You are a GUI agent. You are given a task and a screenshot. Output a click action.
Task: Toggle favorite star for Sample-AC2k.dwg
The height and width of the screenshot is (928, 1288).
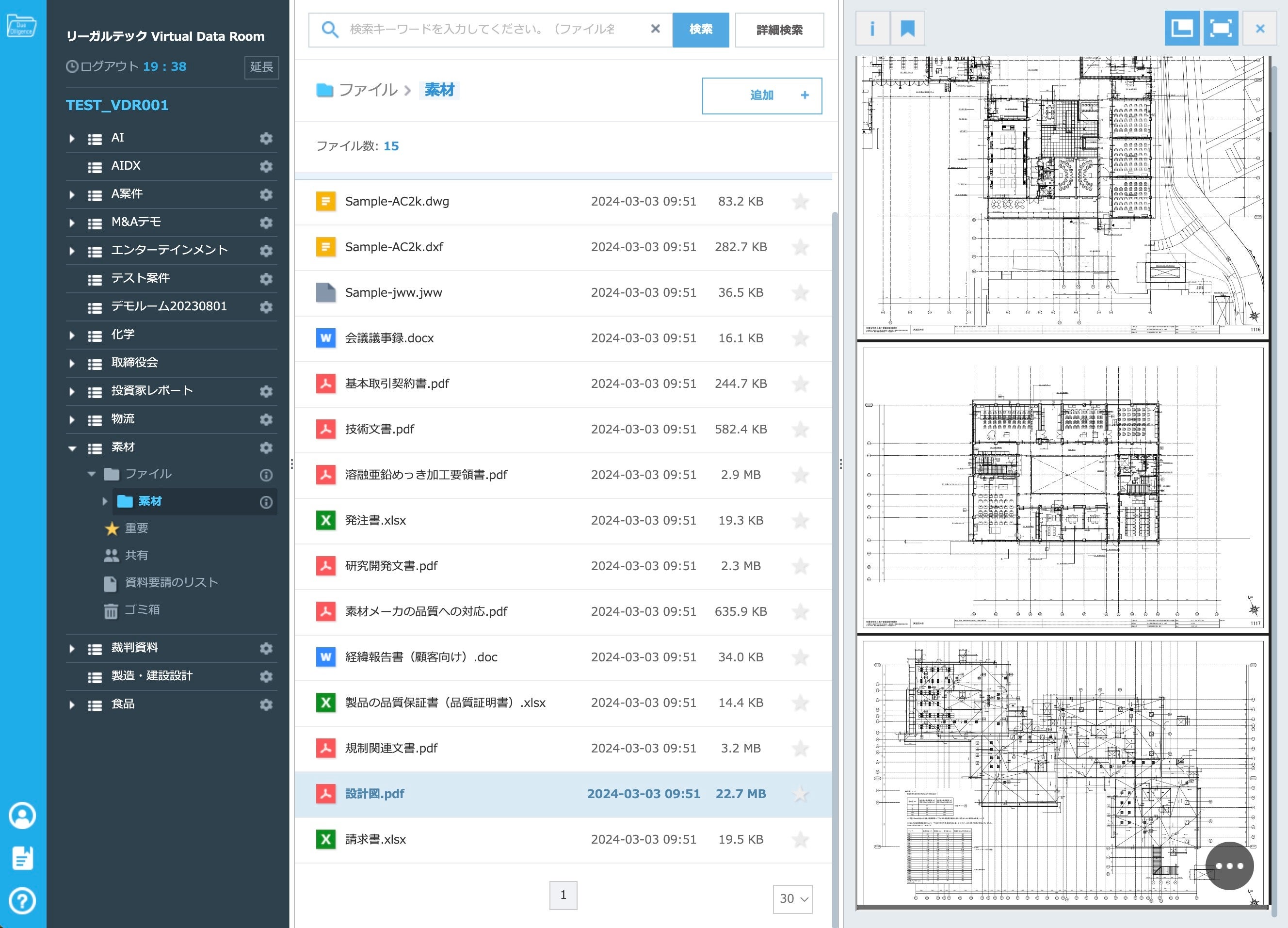[800, 202]
